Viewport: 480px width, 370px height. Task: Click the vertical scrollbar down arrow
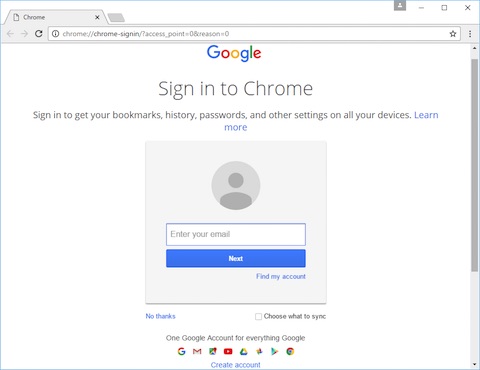[x=475, y=365]
